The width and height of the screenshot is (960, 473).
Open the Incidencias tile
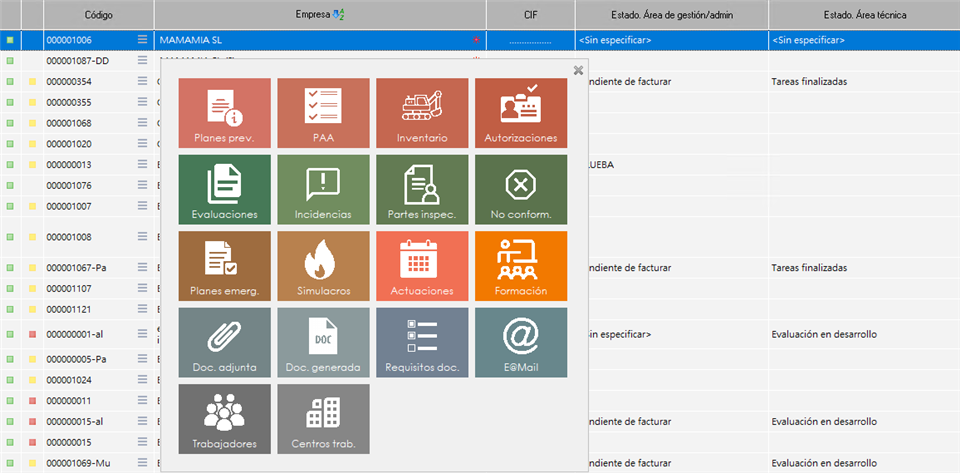(x=323, y=190)
